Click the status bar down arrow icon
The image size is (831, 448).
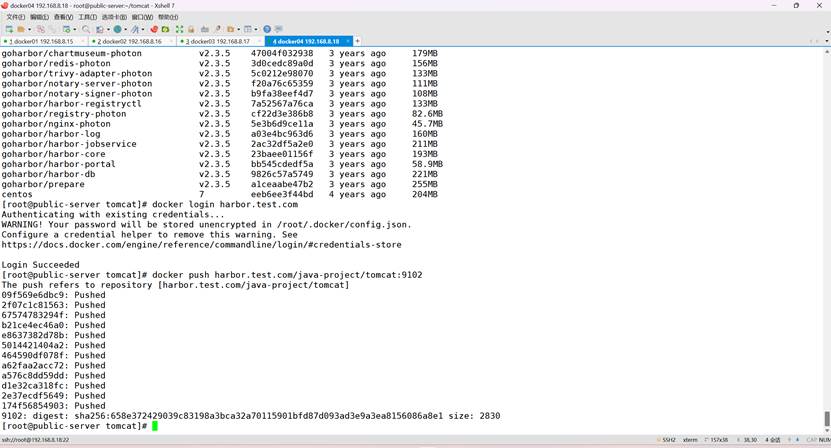pyautogui.click(x=797, y=440)
